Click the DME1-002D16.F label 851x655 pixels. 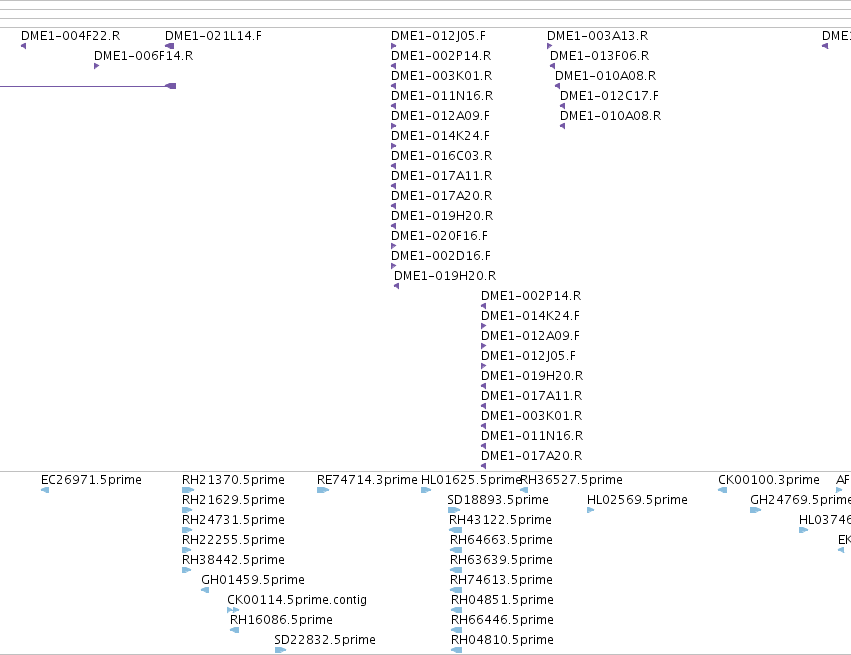(x=441, y=256)
